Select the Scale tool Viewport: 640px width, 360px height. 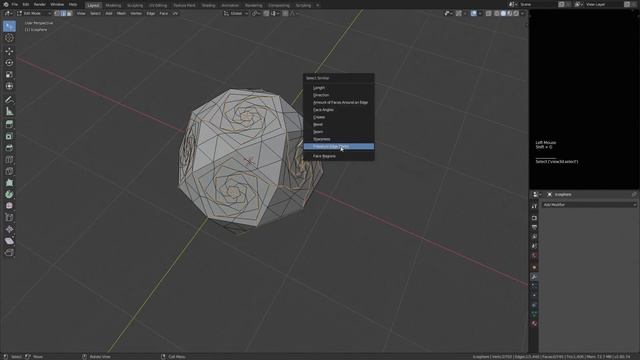click(9, 75)
